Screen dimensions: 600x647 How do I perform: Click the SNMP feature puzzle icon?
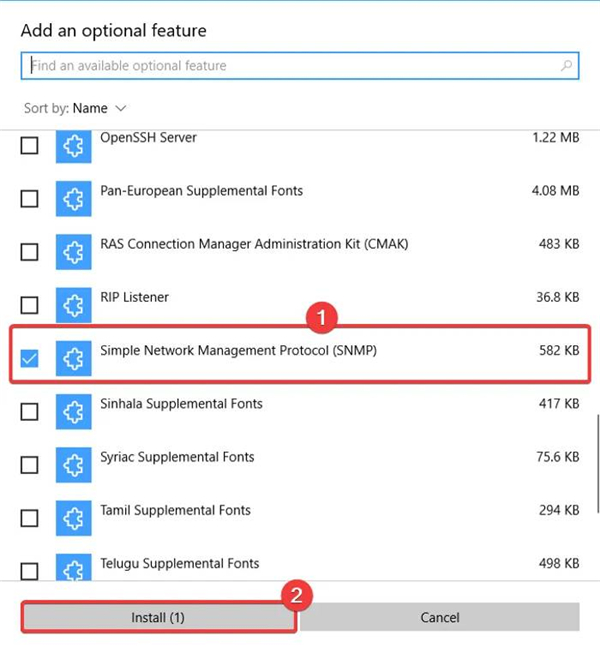point(73,358)
